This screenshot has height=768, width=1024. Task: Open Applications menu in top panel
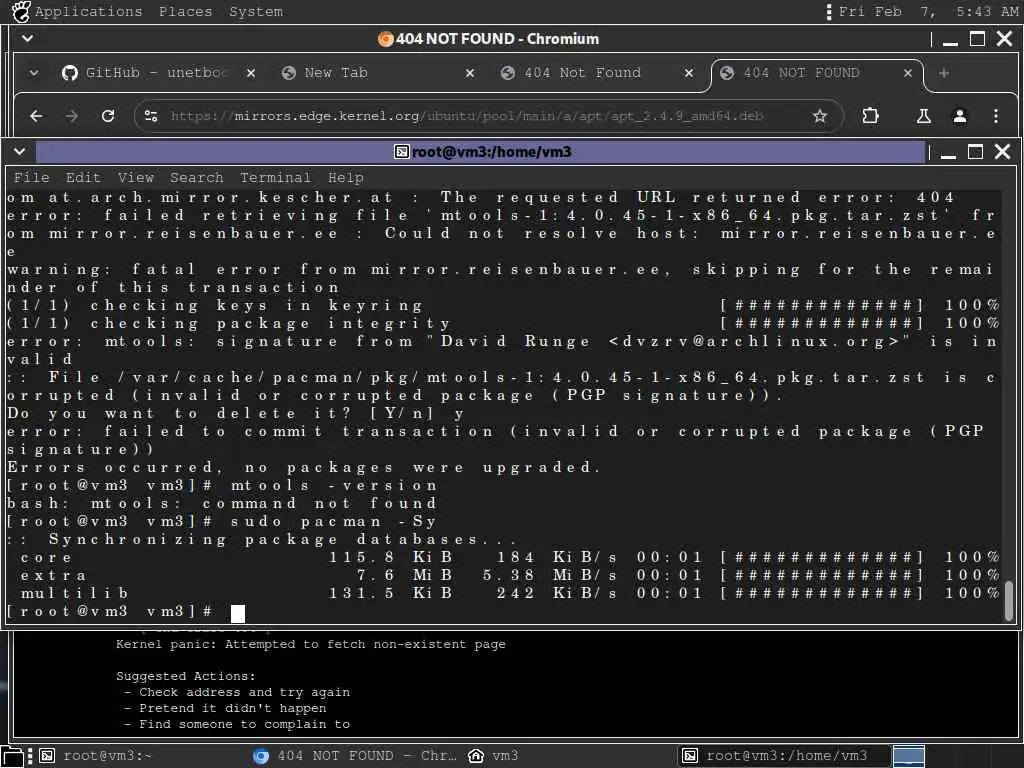[x=88, y=12]
